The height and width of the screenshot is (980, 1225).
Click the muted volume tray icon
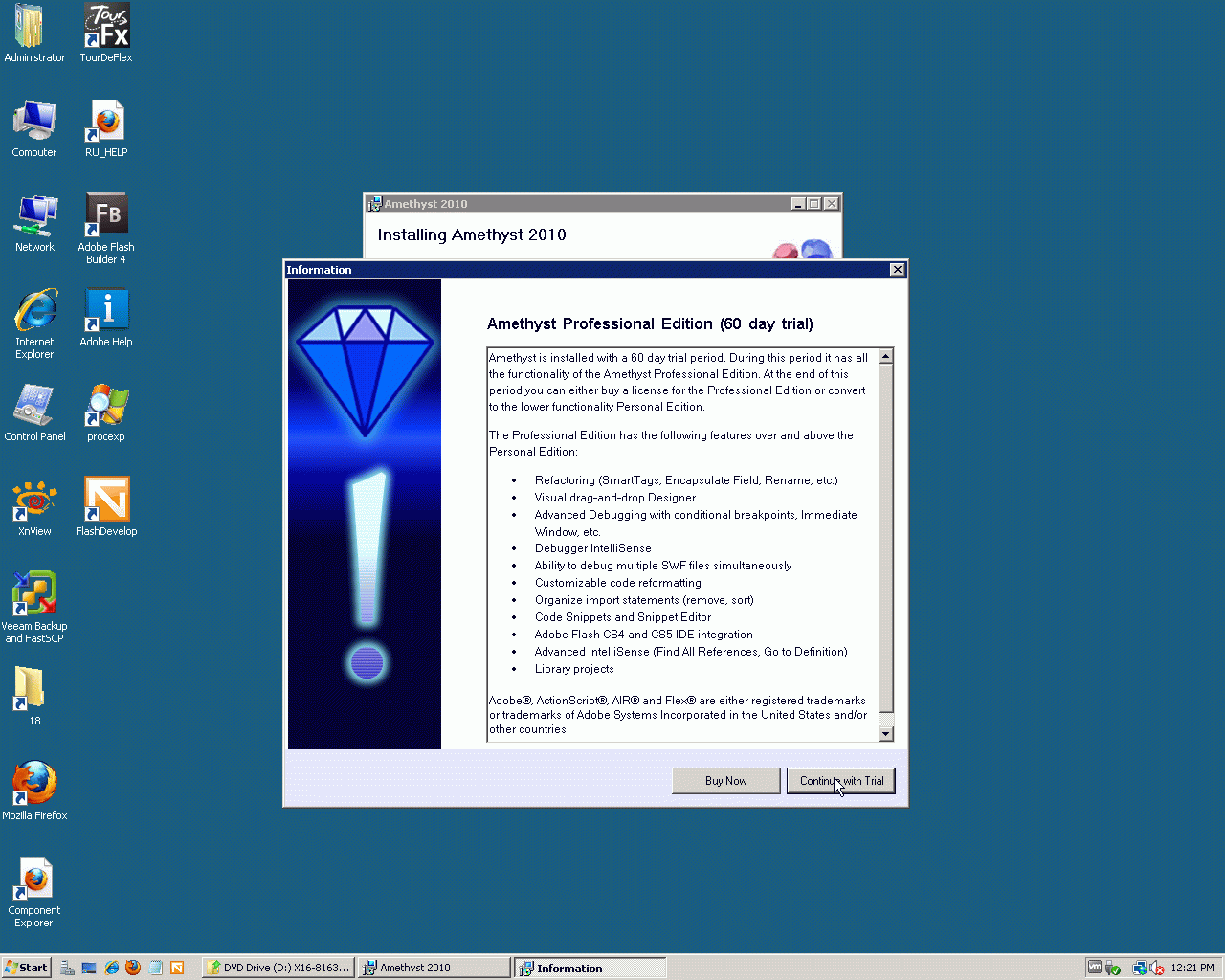click(x=1157, y=968)
